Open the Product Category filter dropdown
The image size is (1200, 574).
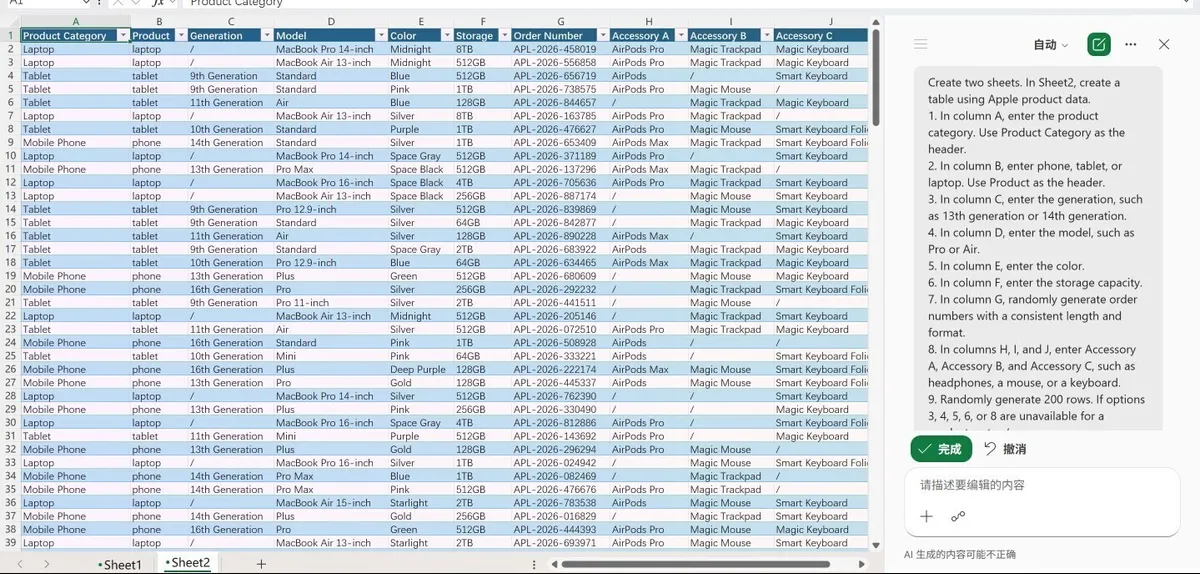(123, 35)
